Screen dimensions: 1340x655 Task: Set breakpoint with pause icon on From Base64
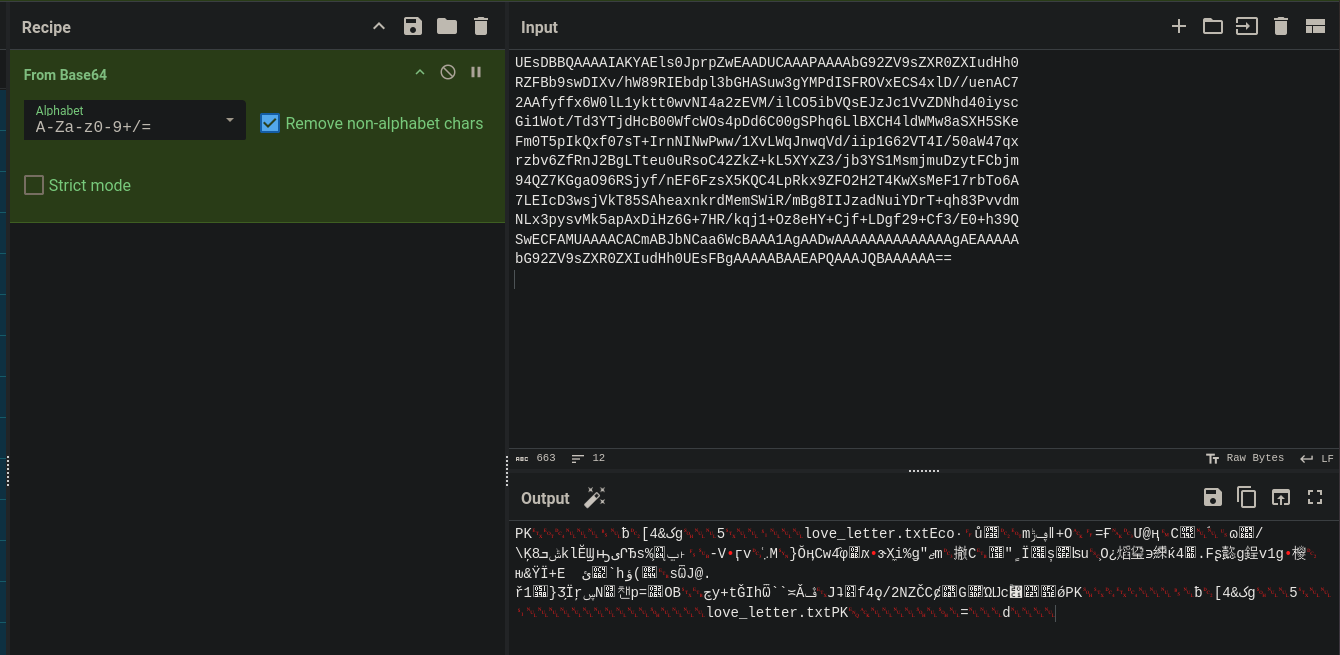[x=476, y=72]
